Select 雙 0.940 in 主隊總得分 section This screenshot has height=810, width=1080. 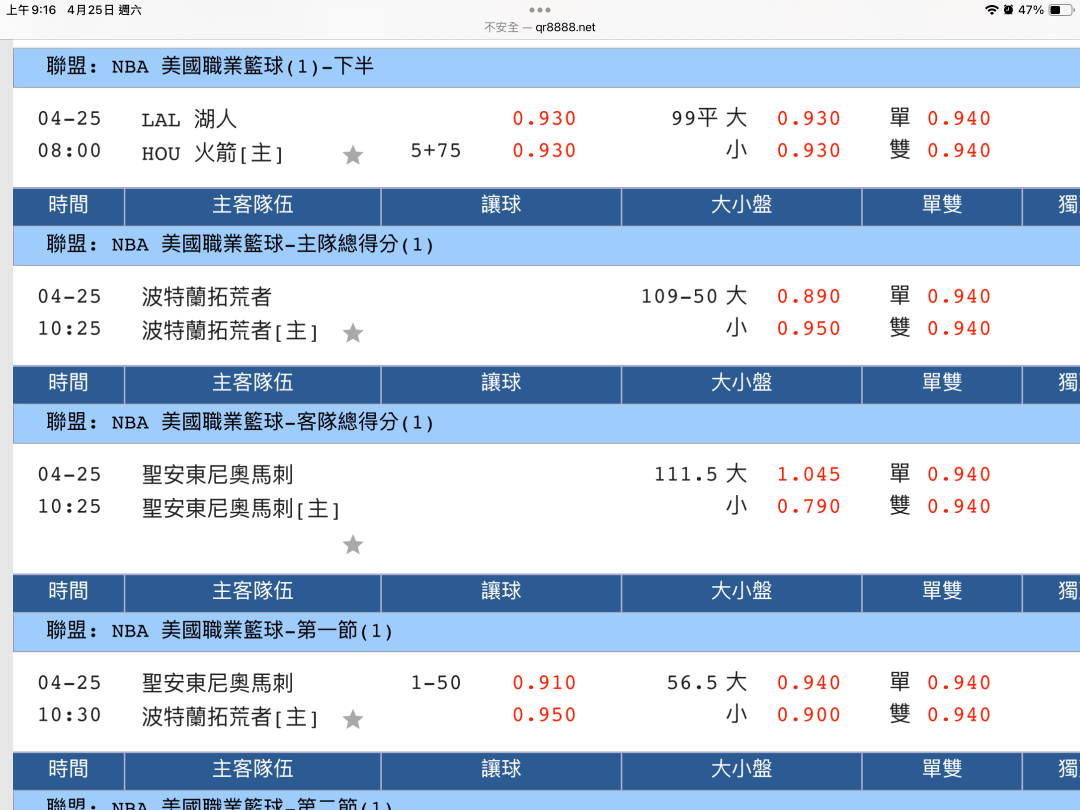(959, 329)
